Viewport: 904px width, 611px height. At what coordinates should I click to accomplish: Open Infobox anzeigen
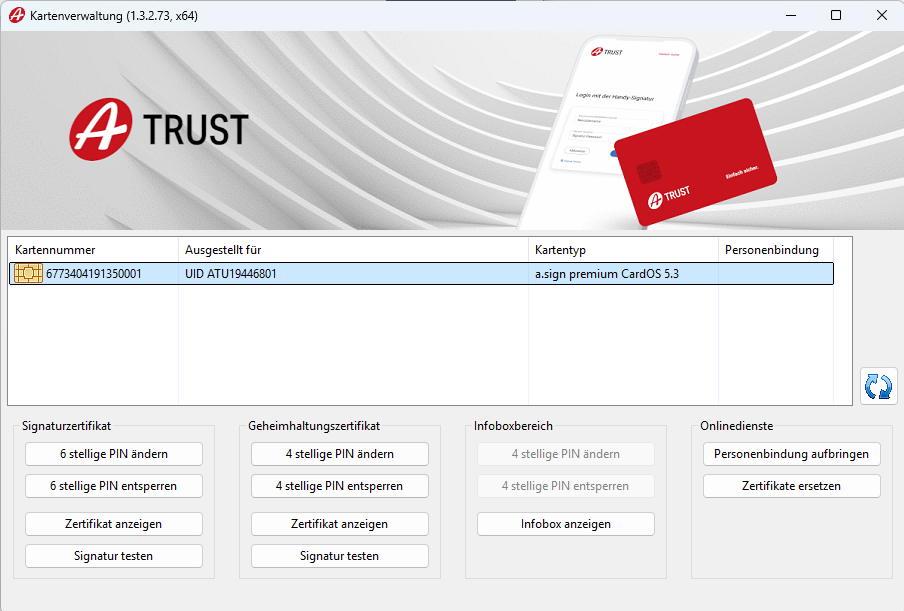(x=566, y=524)
